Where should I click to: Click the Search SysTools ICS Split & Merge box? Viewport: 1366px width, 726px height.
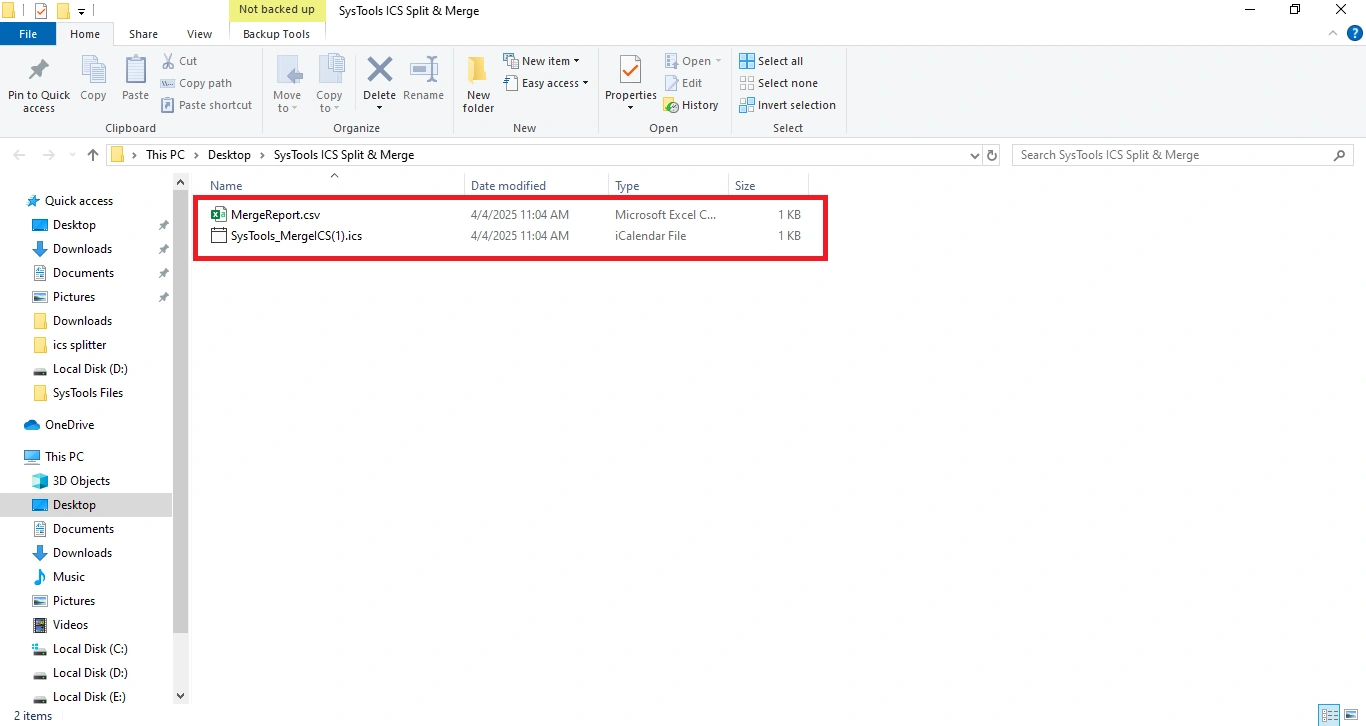click(x=1183, y=155)
